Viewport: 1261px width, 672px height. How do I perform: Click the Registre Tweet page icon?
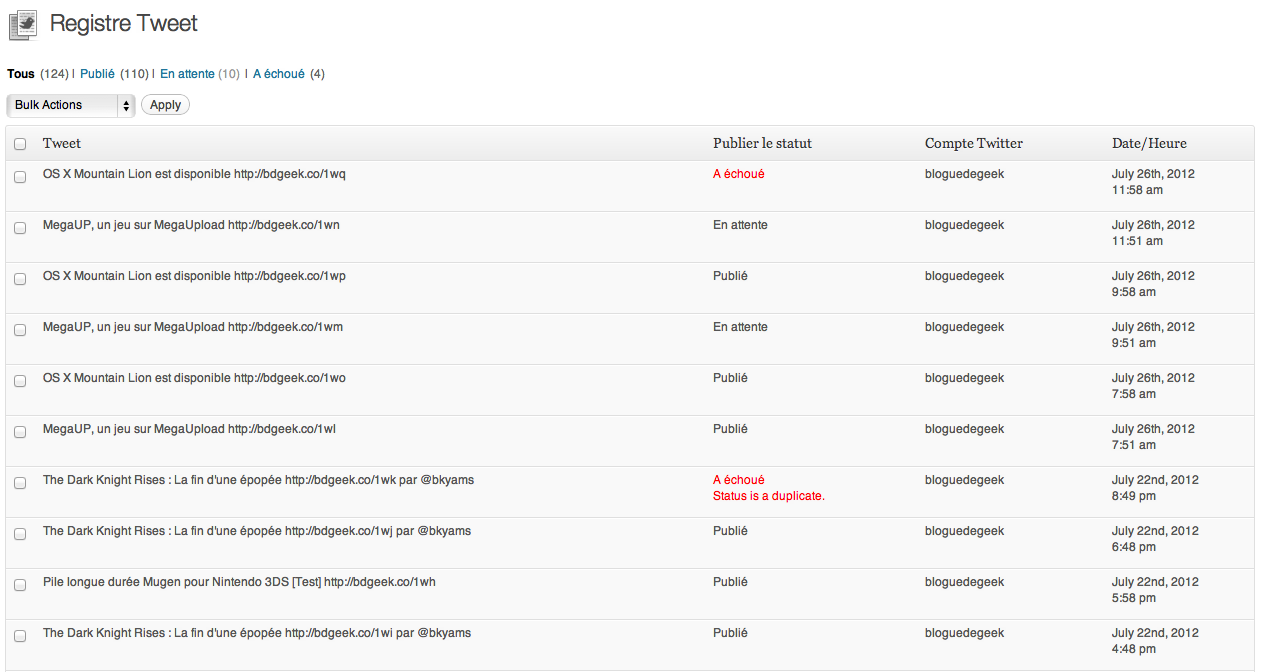point(23,24)
